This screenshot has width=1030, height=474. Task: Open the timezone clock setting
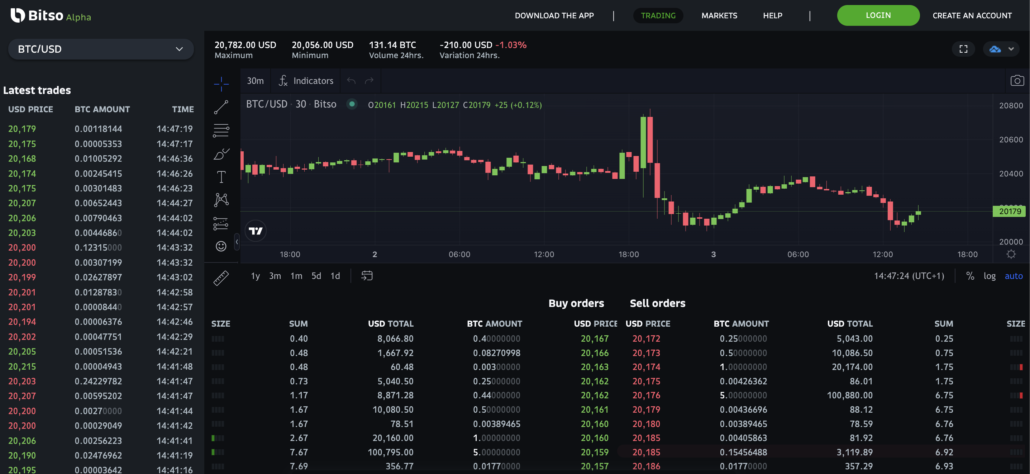[x=909, y=276]
